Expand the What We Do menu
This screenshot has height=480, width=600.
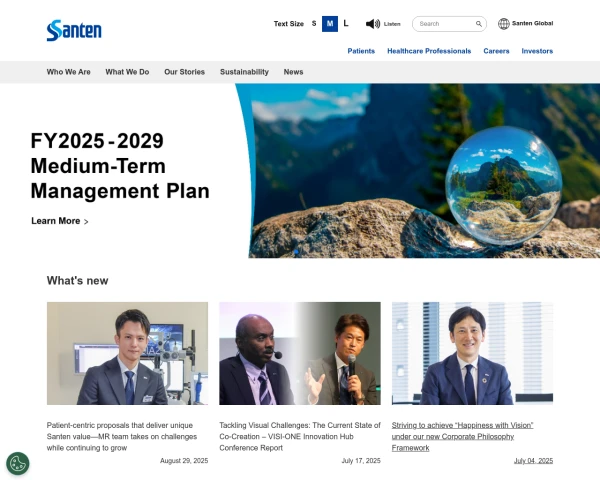click(x=127, y=72)
